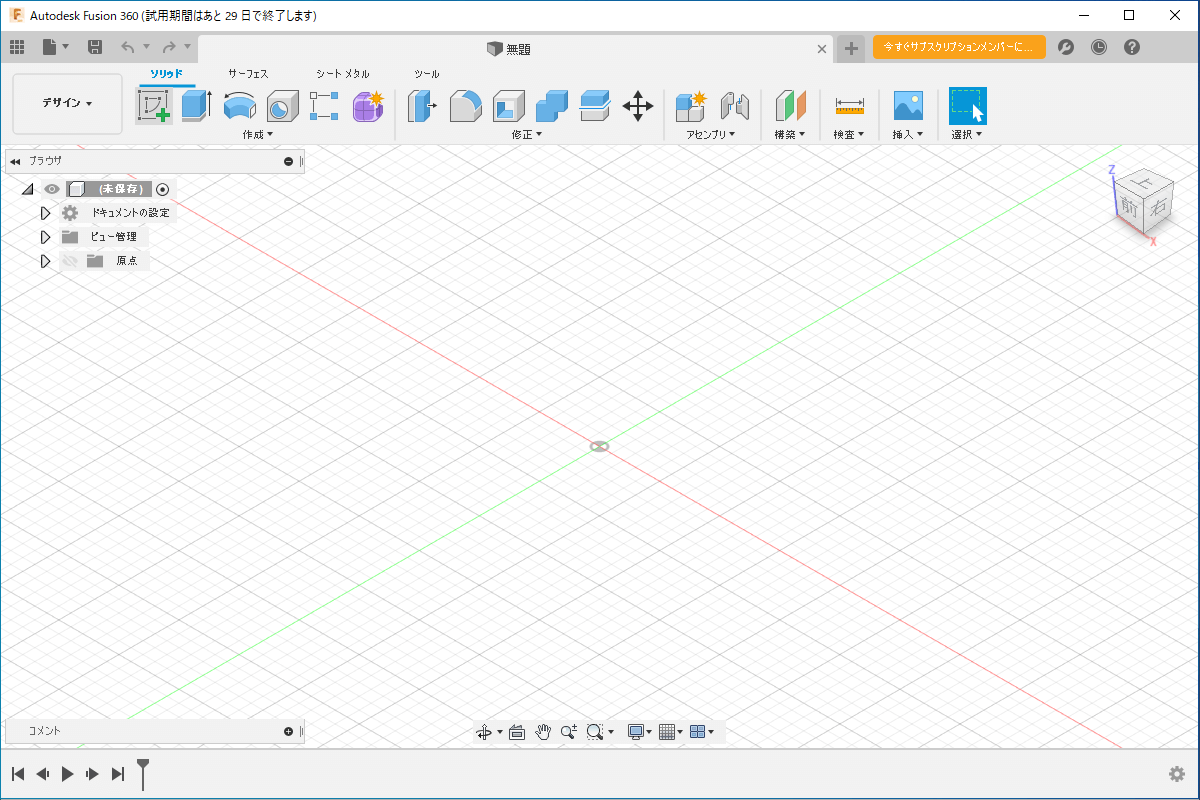Switch to the ツール tab
This screenshot has height=800, width=1200.
pyautogui.click(x=427, y=74)
